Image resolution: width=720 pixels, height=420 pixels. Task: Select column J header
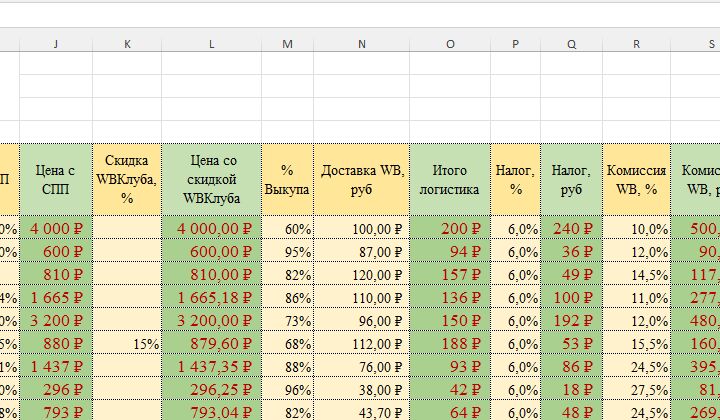pyautogui.click(x=56, y=44)
